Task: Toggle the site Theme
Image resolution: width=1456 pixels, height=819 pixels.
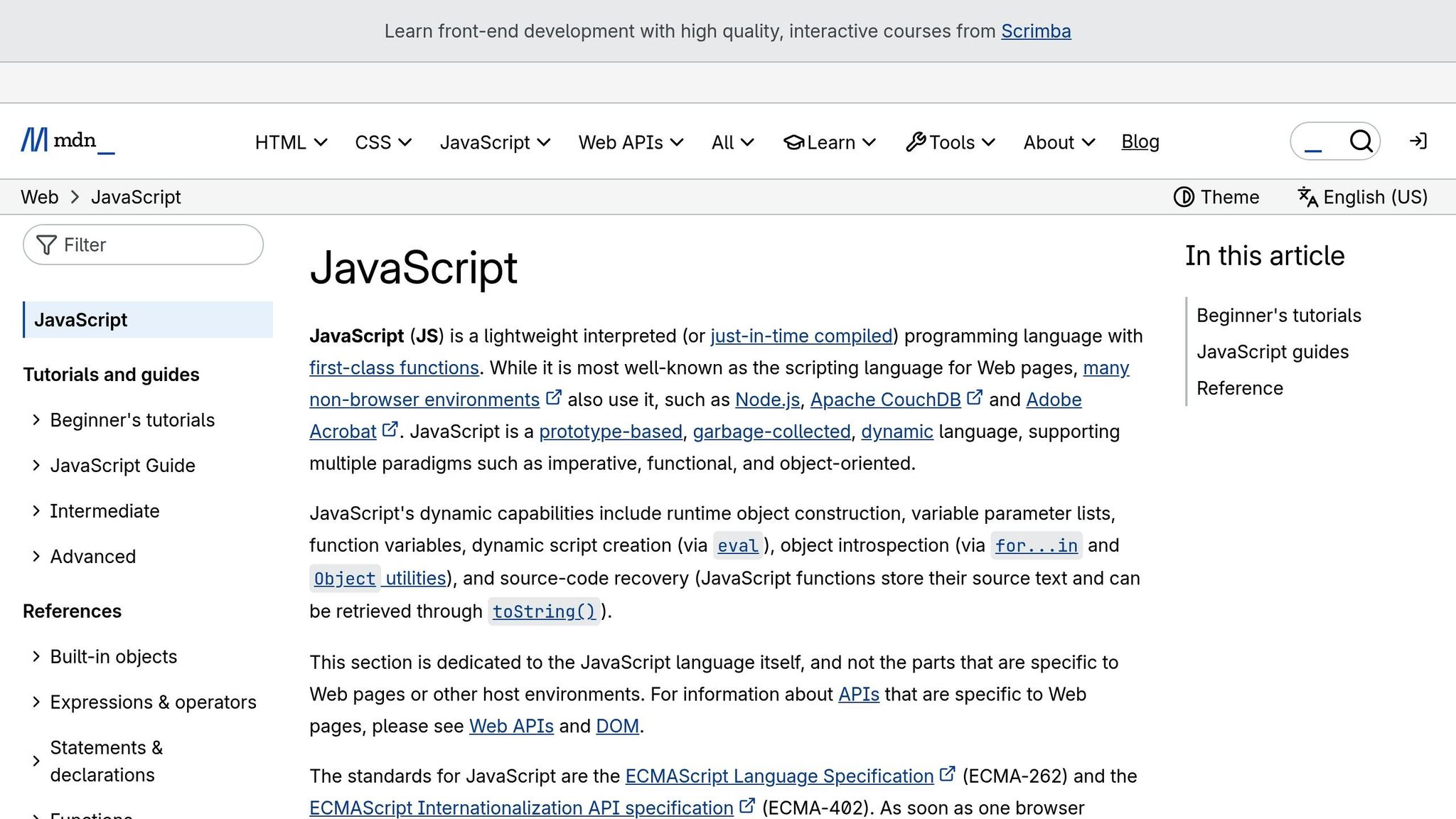Action: [x=1217, y=197]
